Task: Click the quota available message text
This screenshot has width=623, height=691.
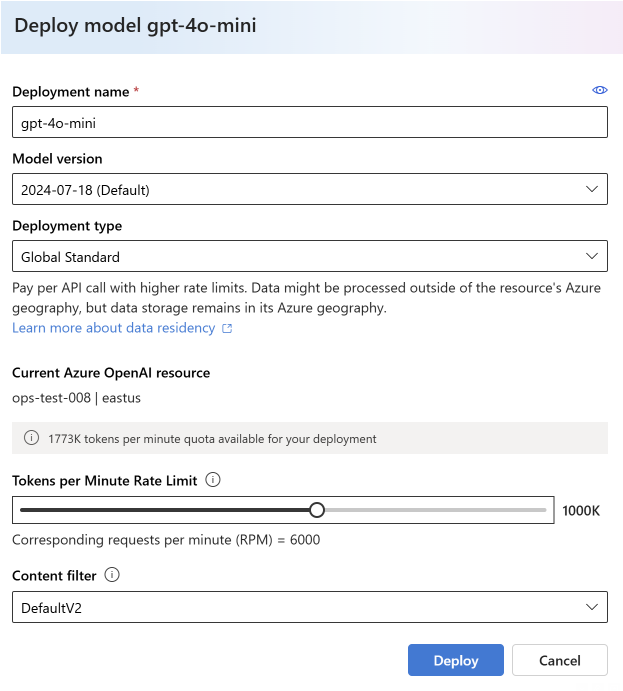Action: (x=212, y=438)
